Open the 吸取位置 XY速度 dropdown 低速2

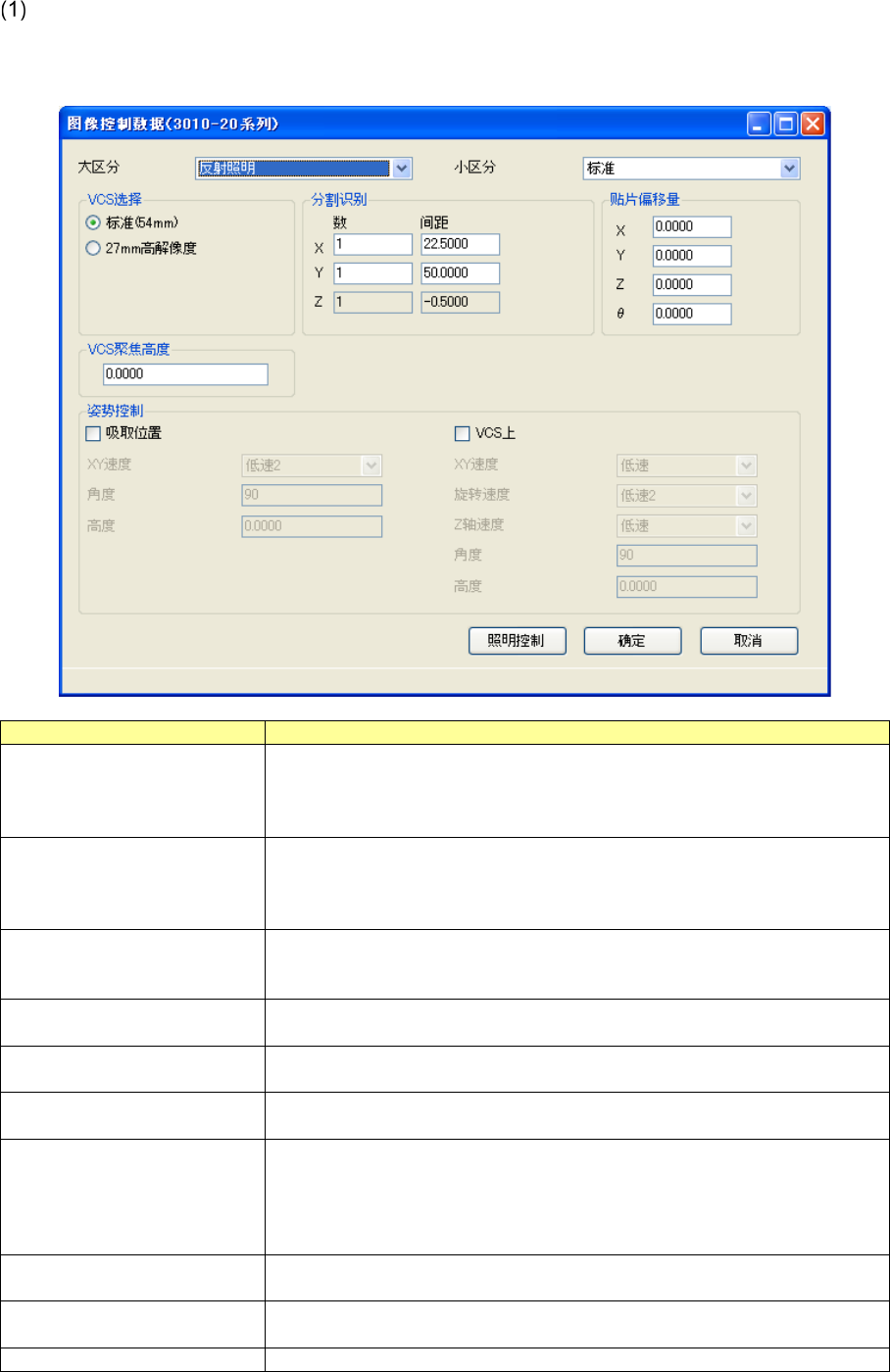point(312,465)
